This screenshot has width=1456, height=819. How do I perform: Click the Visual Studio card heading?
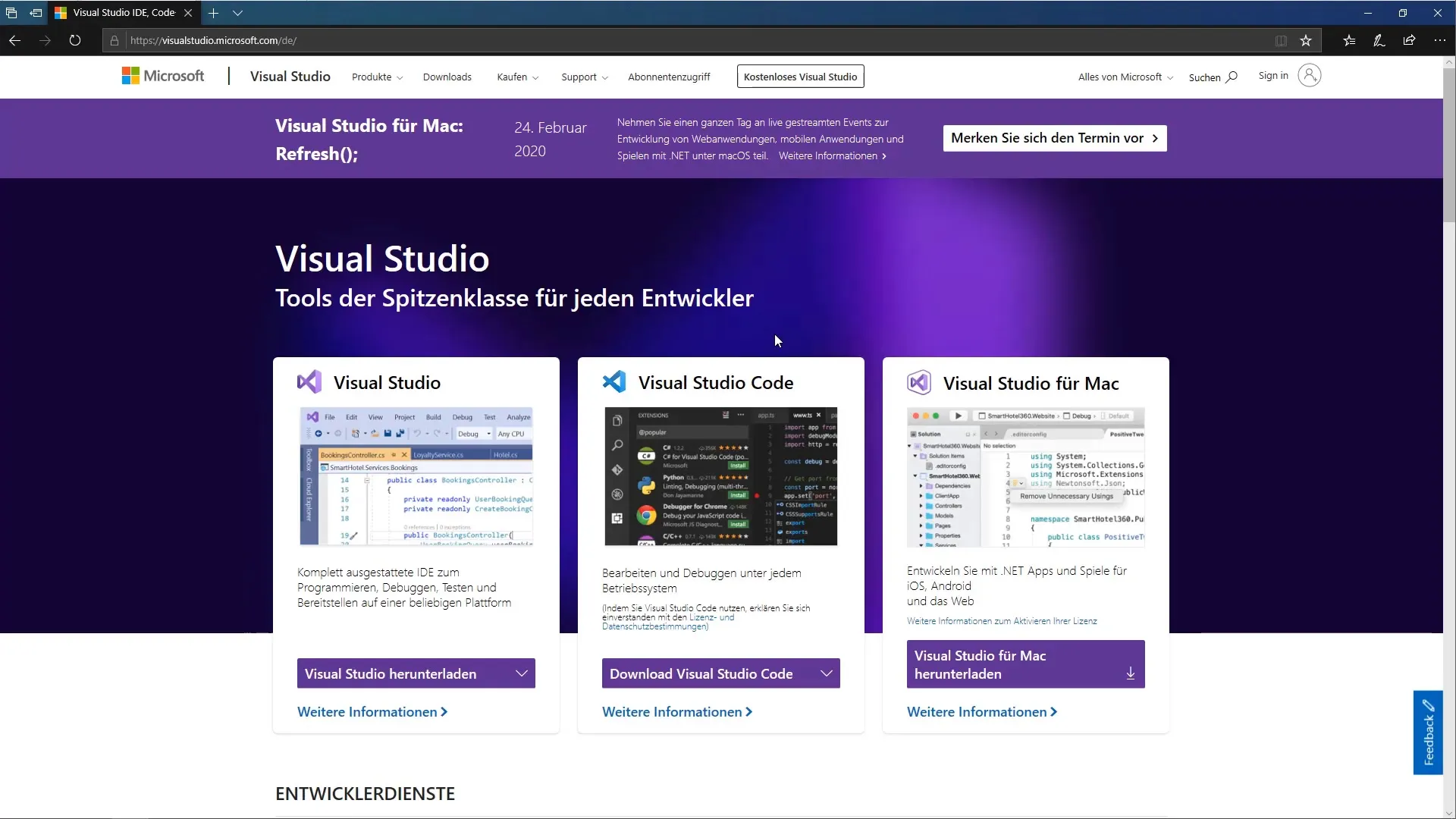coord(387,383)
